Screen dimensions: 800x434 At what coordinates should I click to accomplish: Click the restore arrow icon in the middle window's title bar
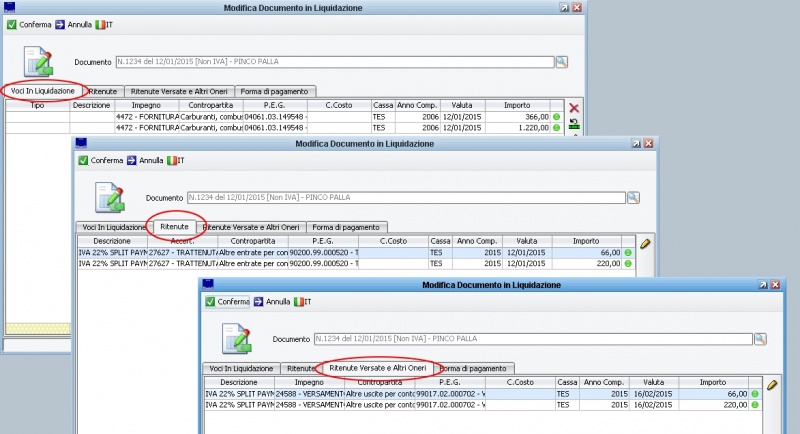coord(633,144)
